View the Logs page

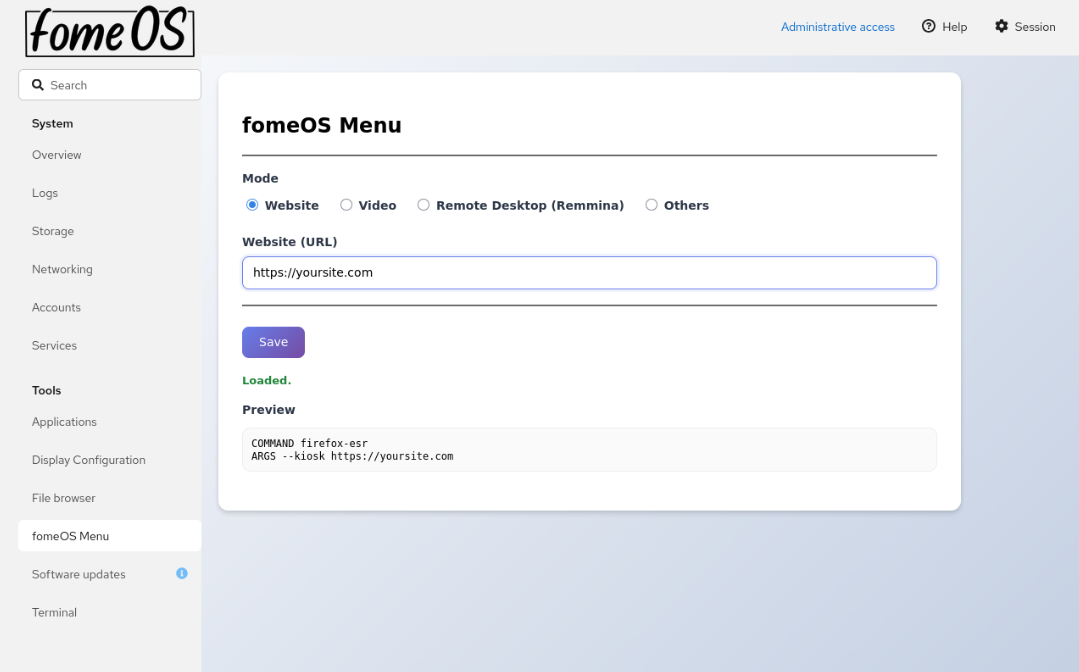(44, 193)
